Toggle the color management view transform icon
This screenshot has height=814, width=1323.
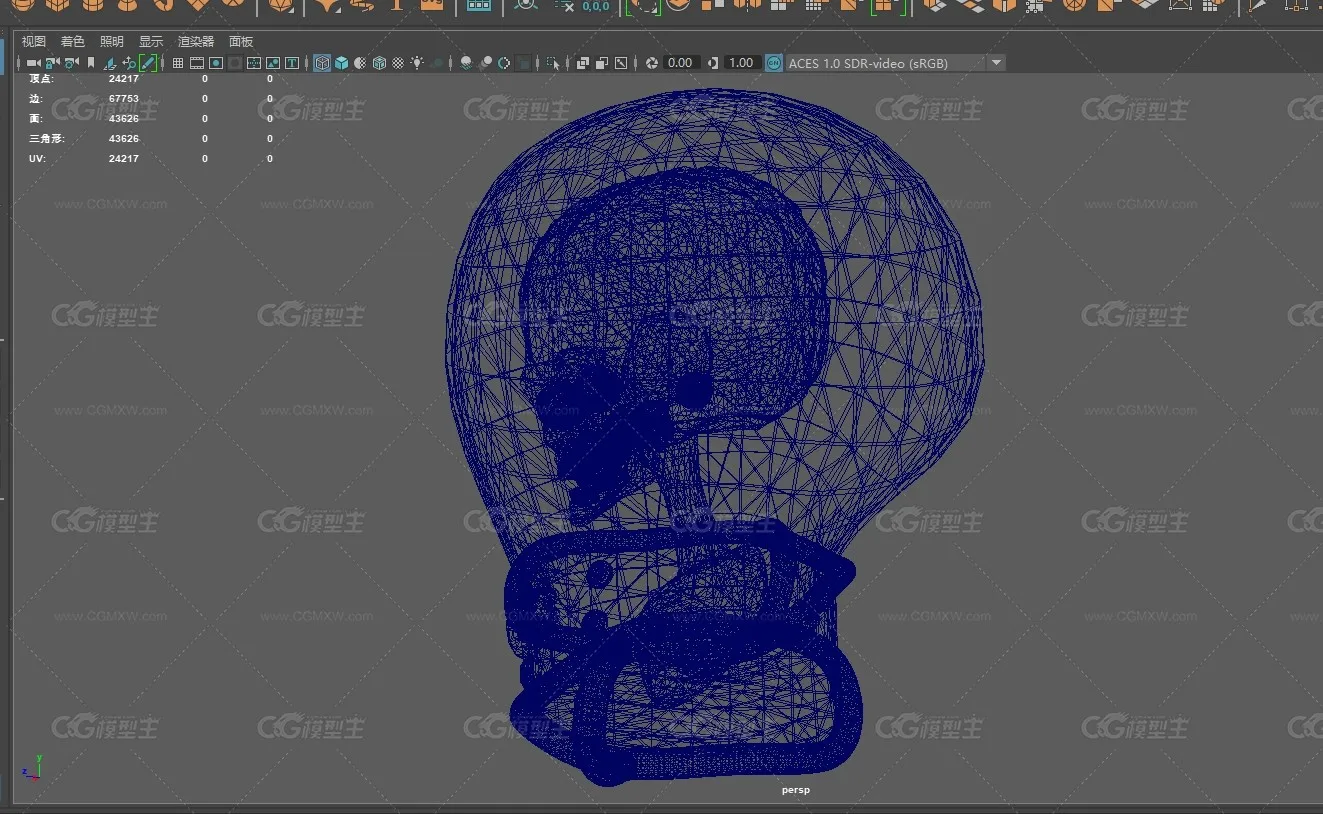(x=774, y=63)
